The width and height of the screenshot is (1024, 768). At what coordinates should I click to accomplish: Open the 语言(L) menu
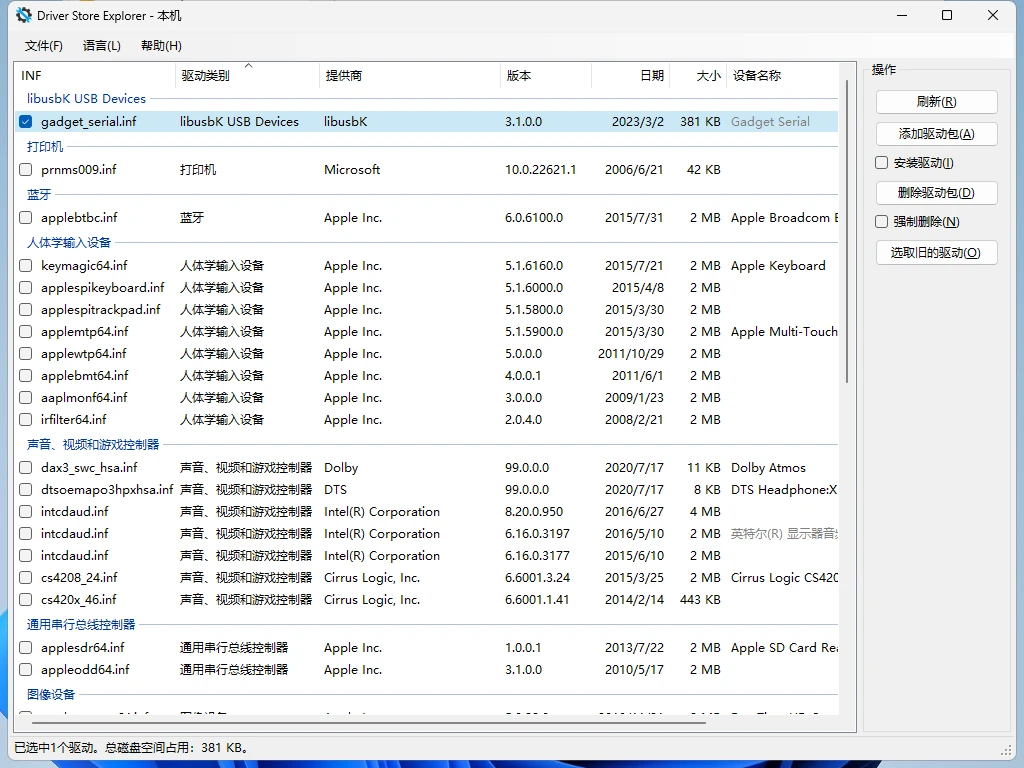(x=102, y=46)
